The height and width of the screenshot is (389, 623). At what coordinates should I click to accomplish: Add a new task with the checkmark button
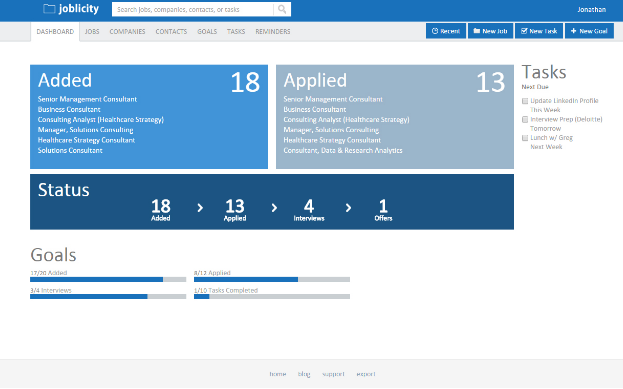539,31
